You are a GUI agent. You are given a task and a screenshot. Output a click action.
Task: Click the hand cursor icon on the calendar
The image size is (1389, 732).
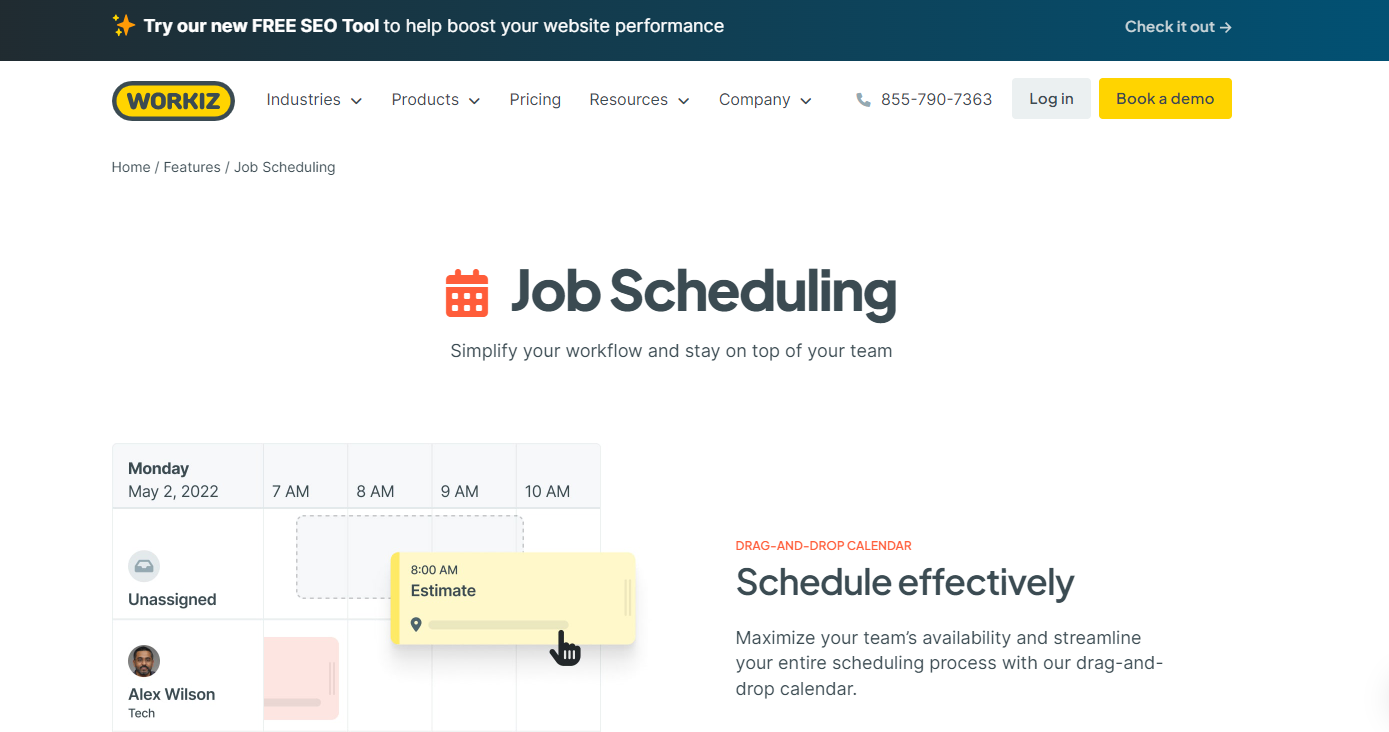pos(565,650)
